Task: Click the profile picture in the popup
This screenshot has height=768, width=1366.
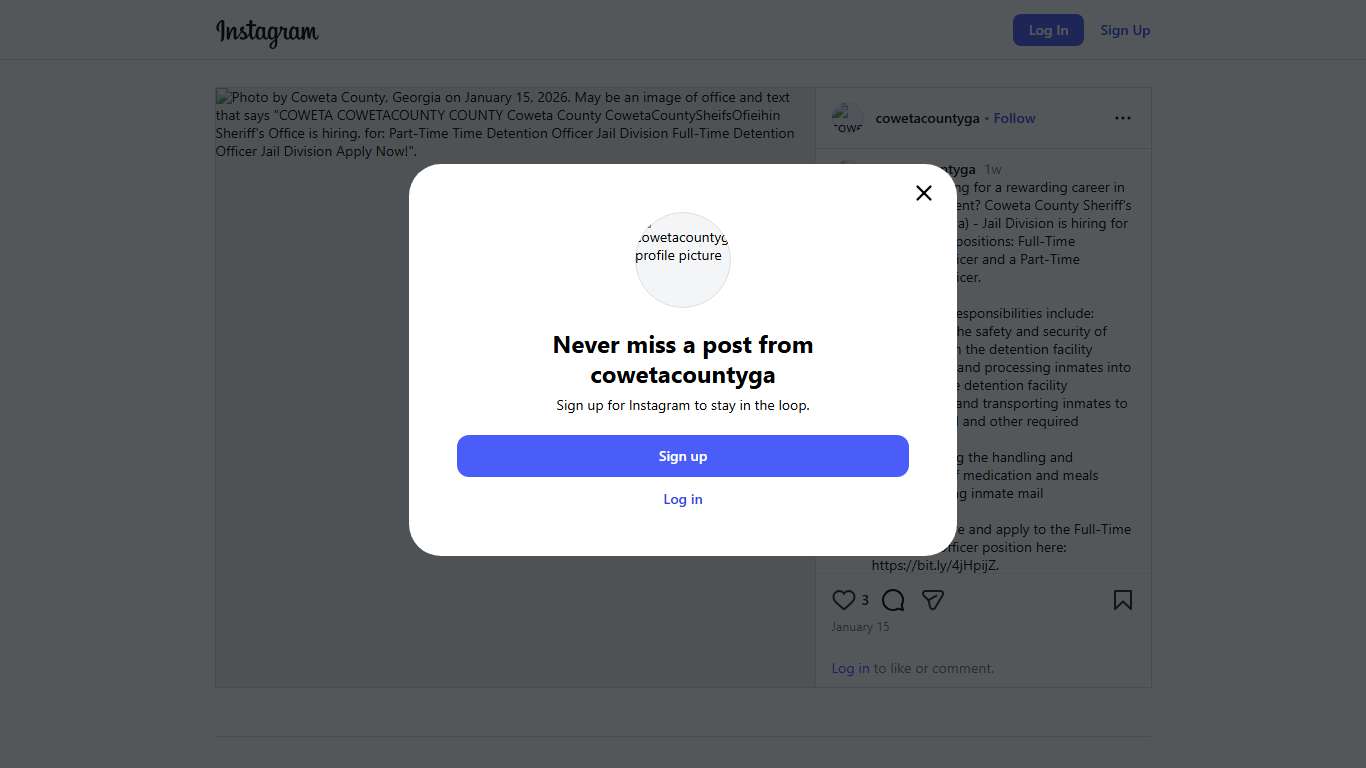Action: point(683,260)
